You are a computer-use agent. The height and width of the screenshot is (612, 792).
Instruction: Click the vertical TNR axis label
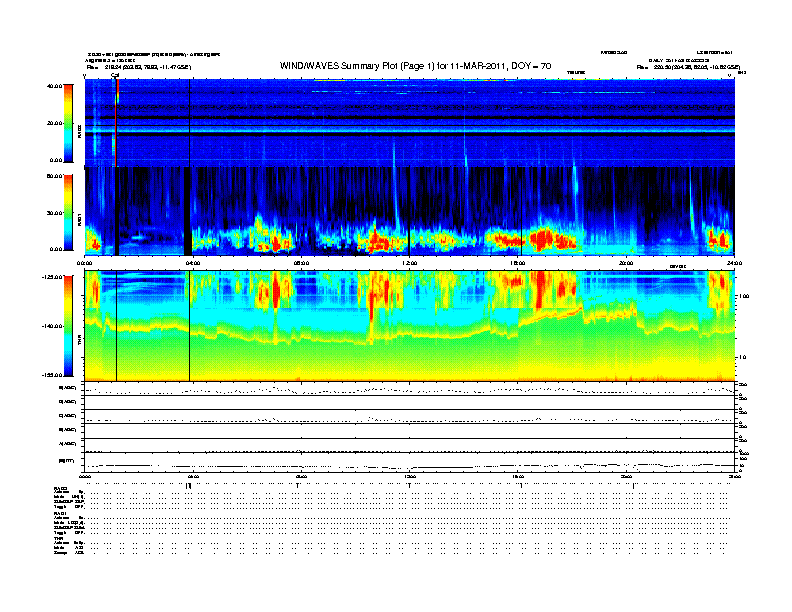click(x=80, y=341)
